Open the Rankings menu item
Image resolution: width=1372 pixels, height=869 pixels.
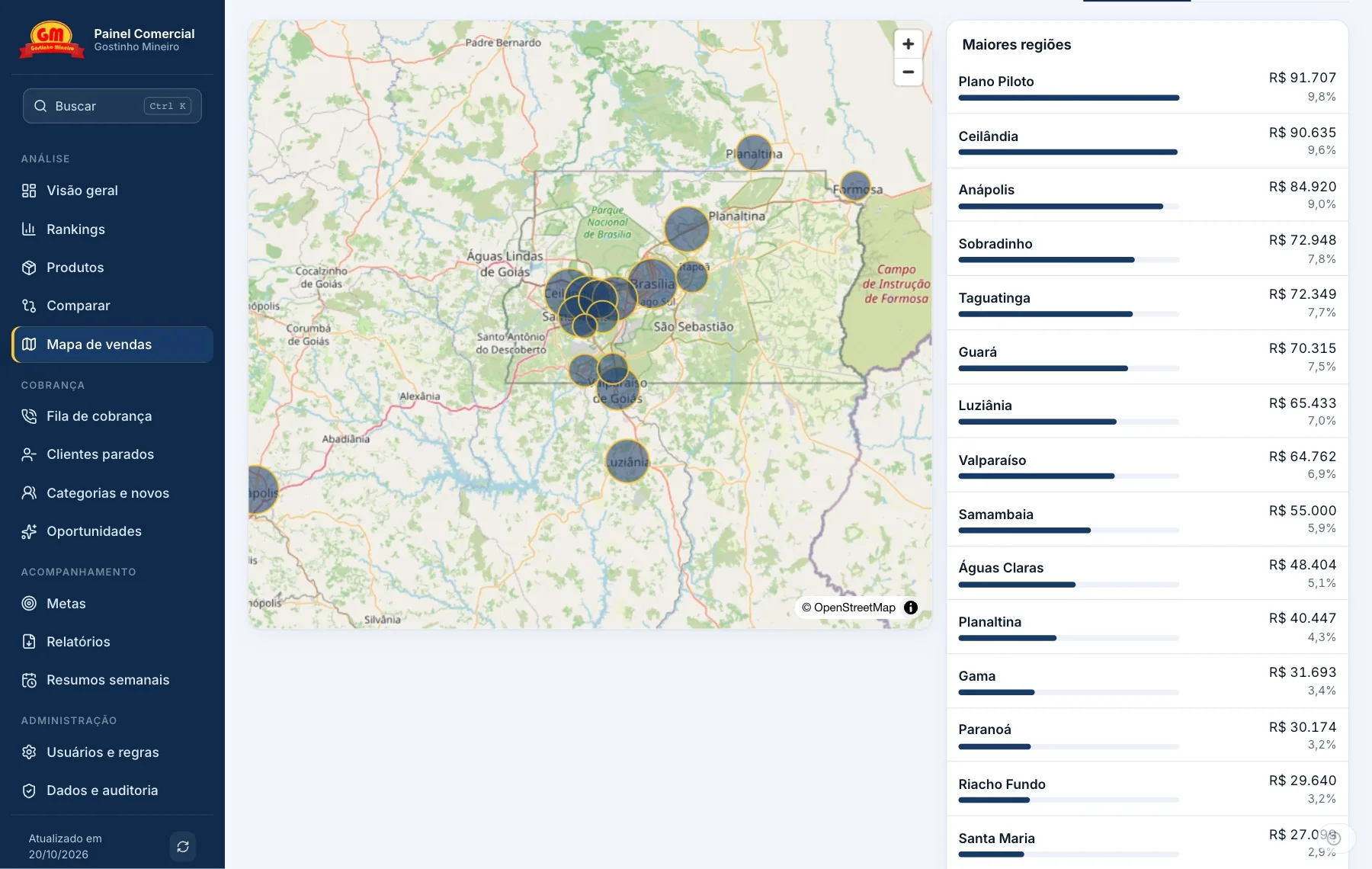[112, 229]
